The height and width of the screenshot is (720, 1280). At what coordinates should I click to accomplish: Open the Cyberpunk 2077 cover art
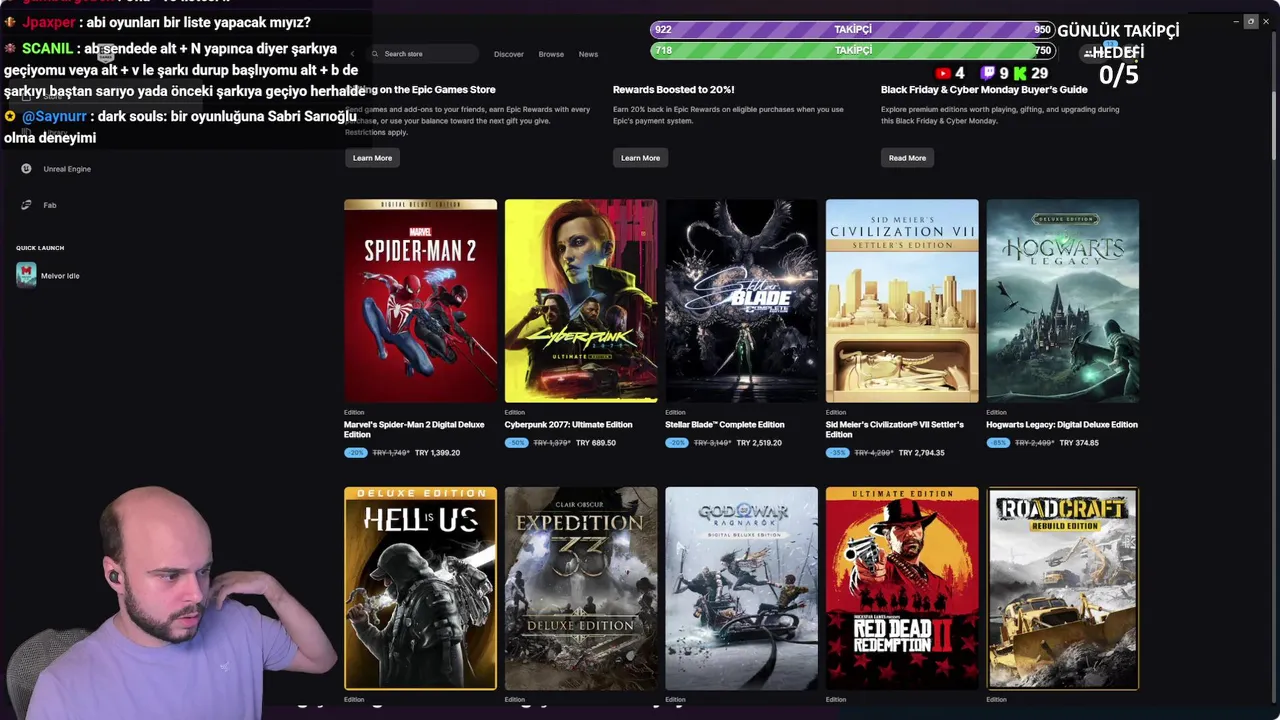[x=581, y=301]
